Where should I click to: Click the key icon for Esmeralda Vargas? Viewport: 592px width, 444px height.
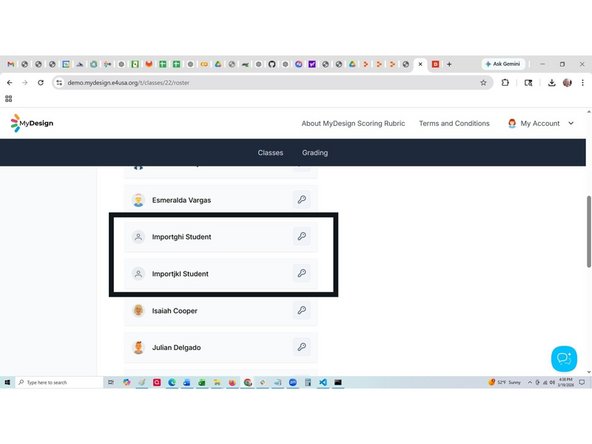(x=302, y=200)
